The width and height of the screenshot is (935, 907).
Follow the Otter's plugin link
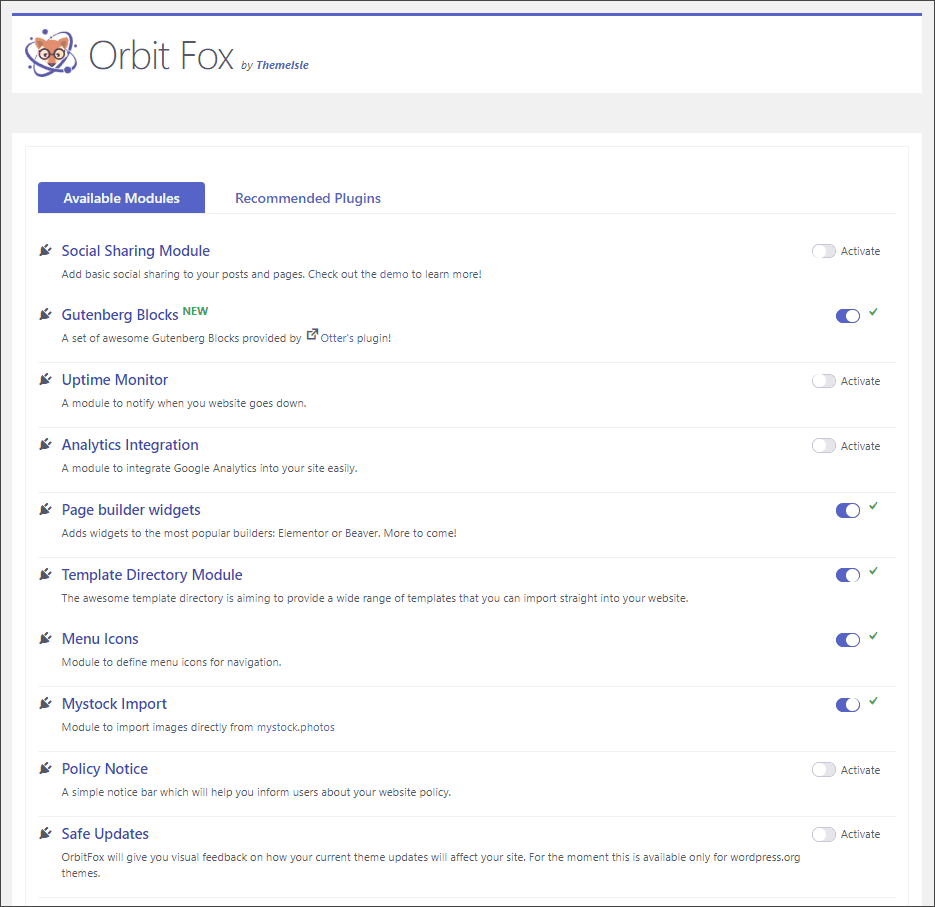[x=337, y=338]
